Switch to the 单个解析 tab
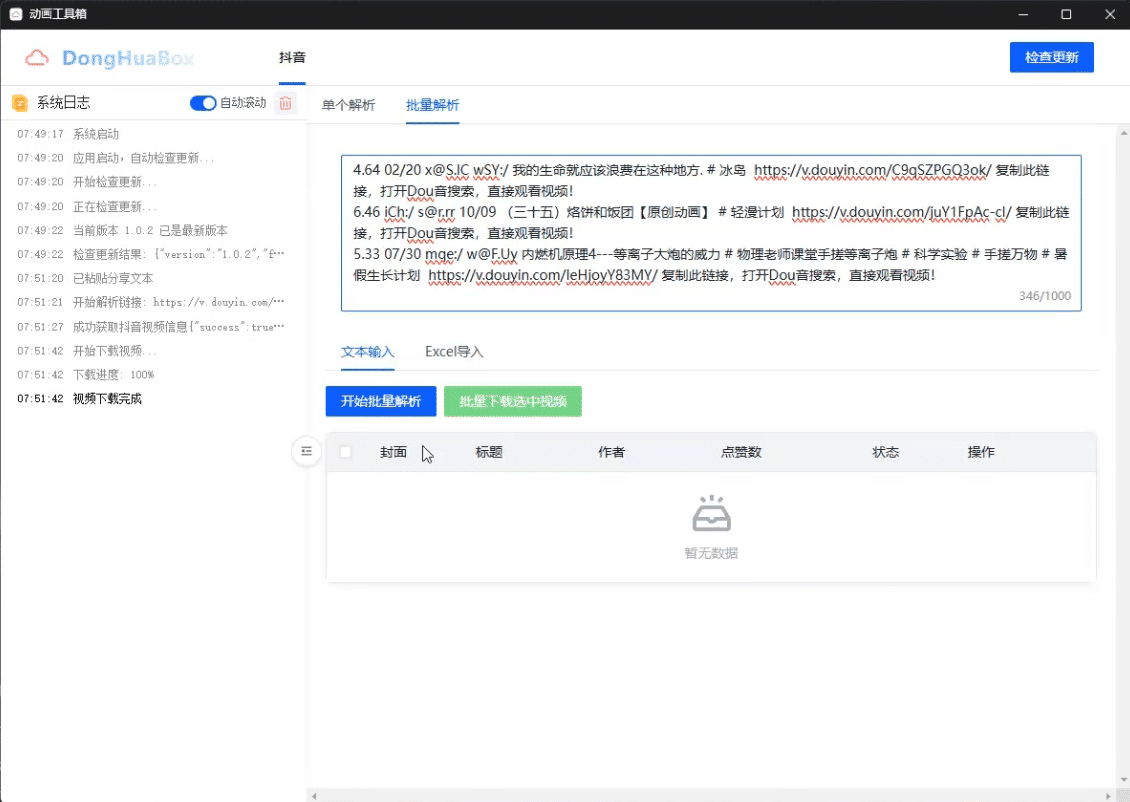The image size is (1130, 802). tap(348, 103)
